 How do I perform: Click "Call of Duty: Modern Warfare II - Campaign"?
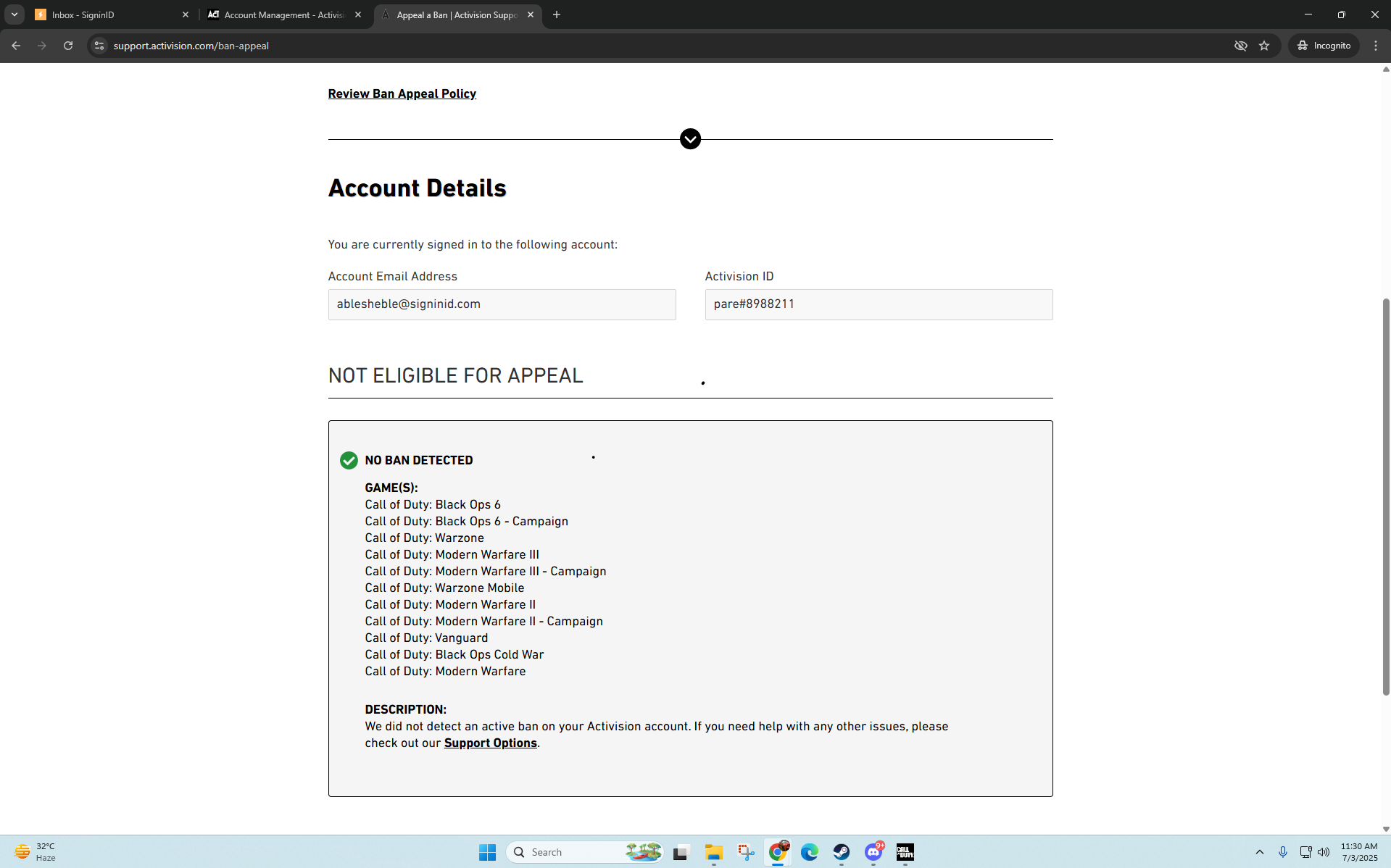tap(484, 621)
